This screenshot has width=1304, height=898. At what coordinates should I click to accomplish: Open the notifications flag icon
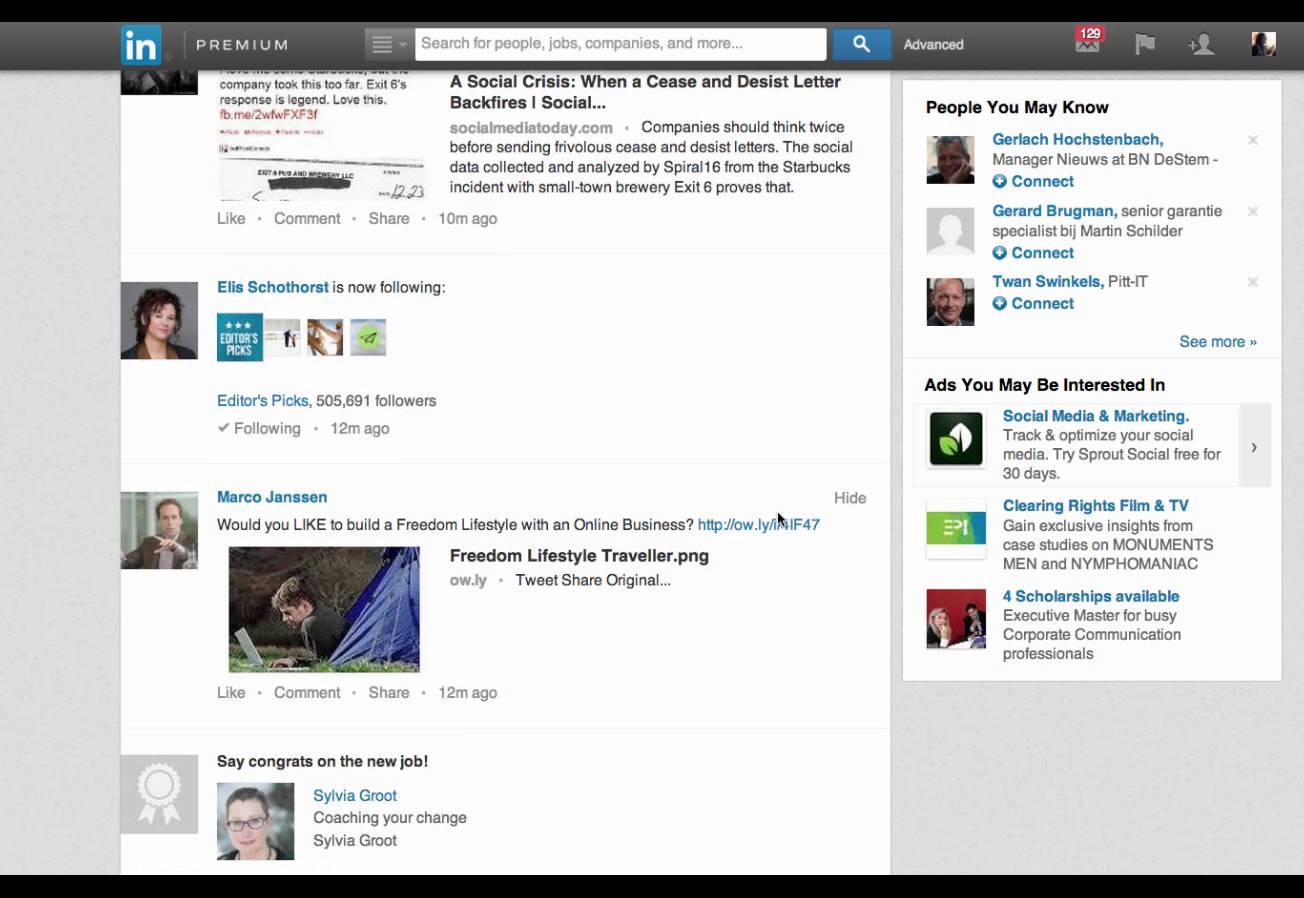coord(1145,44)
